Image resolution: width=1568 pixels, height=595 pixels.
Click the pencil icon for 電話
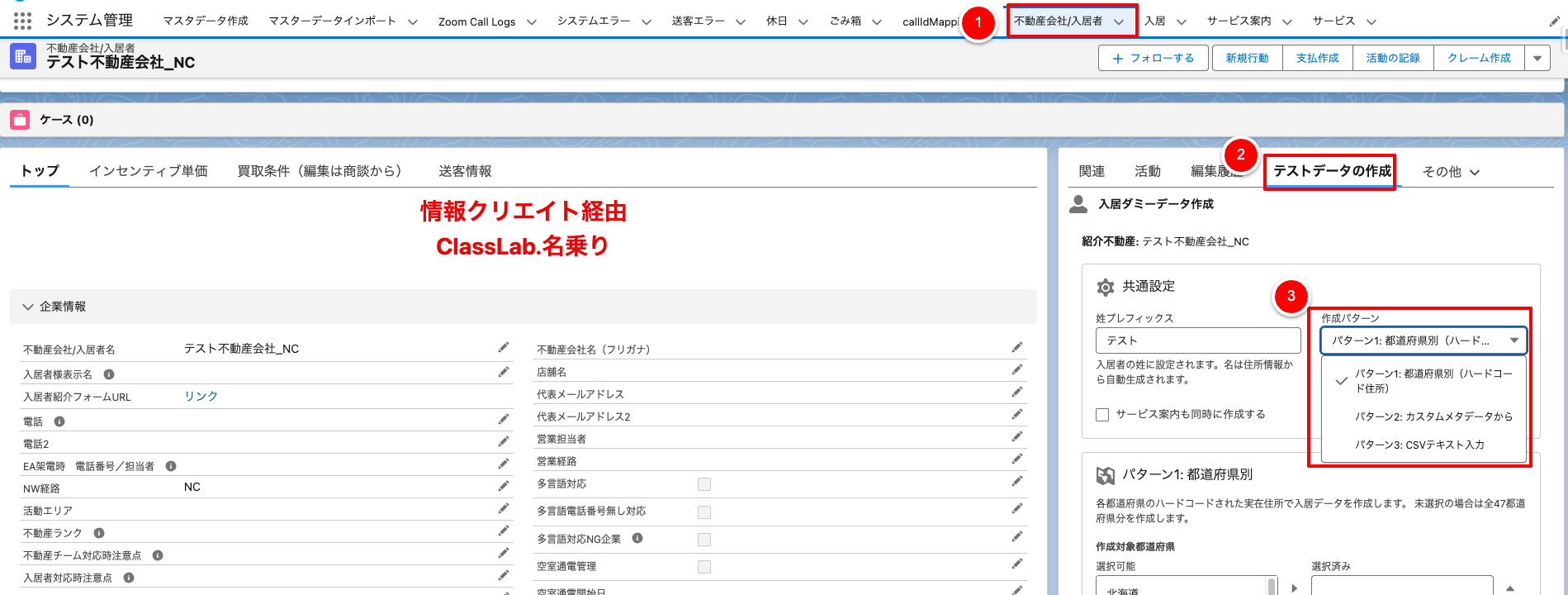click(504, 420)
